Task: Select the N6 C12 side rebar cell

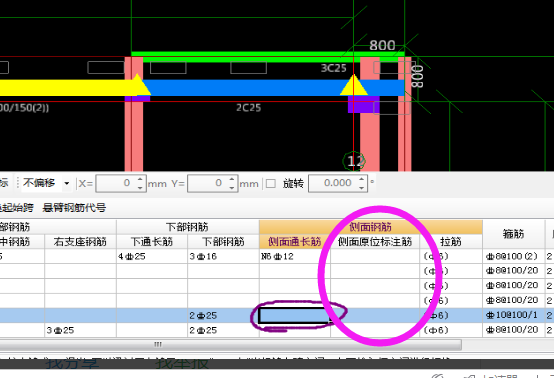Action: (294, 256)
